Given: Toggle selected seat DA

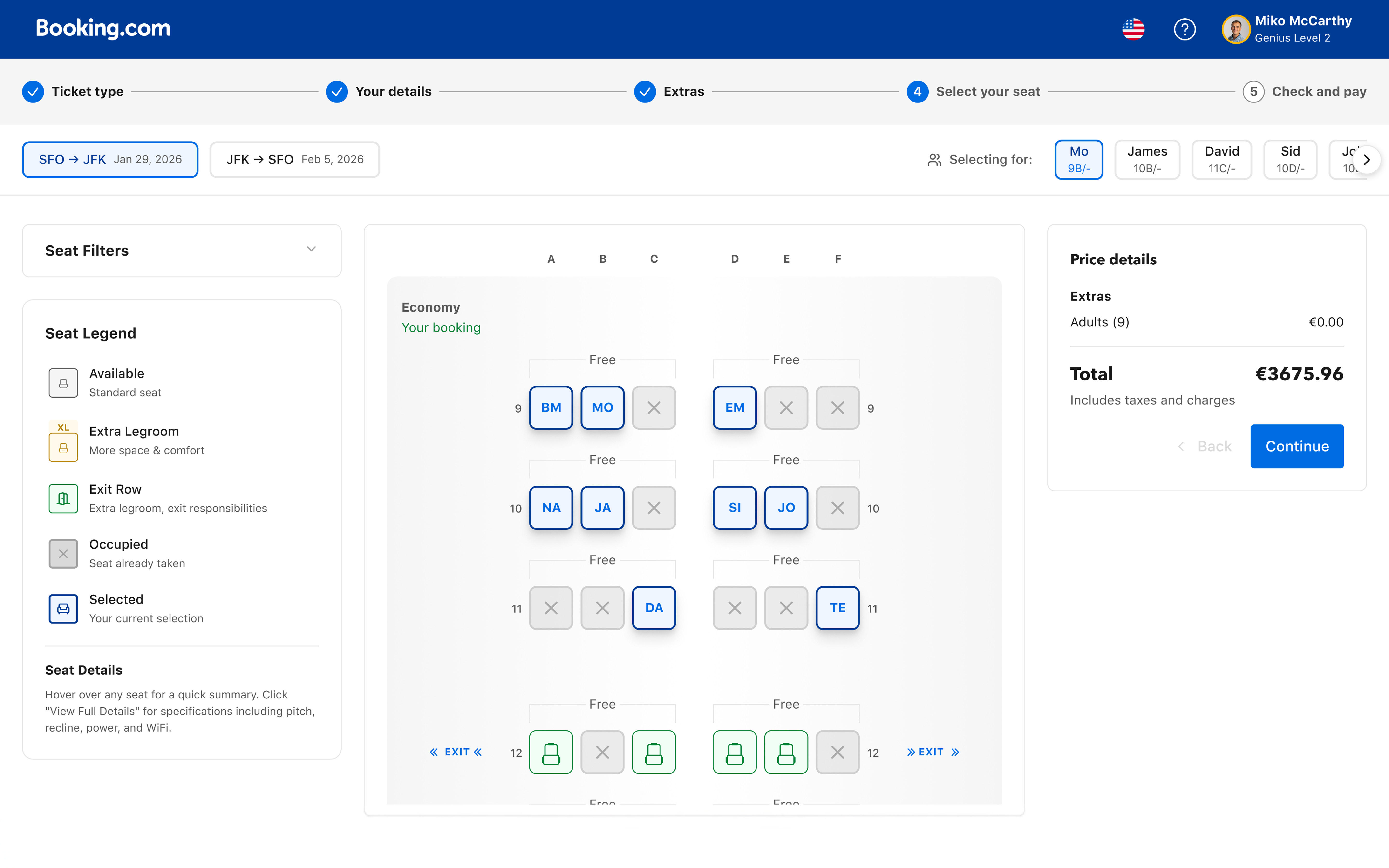Looking at the screenshot, I should (654, 607).
